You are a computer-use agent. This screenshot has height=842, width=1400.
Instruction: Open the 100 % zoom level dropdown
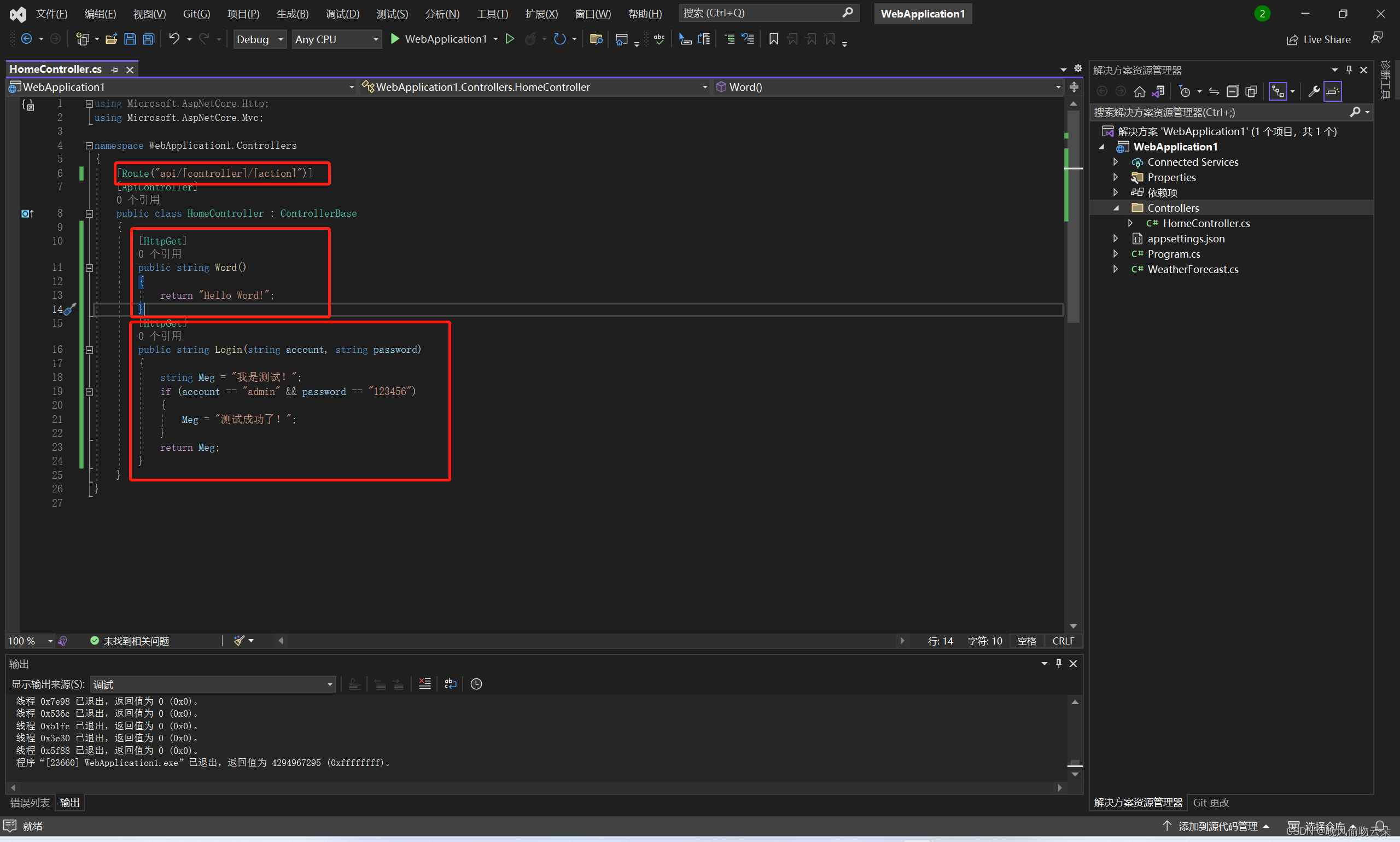[30, 641]
